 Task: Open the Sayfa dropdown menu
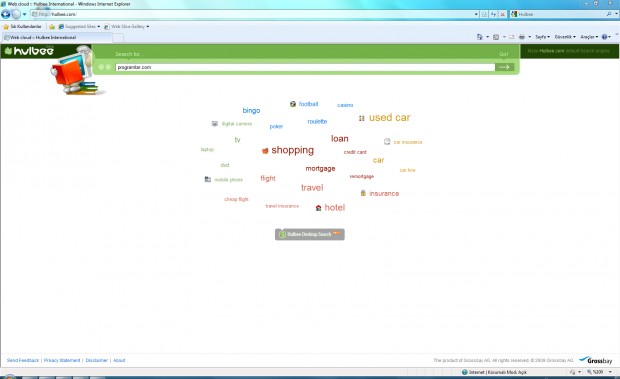[542, 37]
